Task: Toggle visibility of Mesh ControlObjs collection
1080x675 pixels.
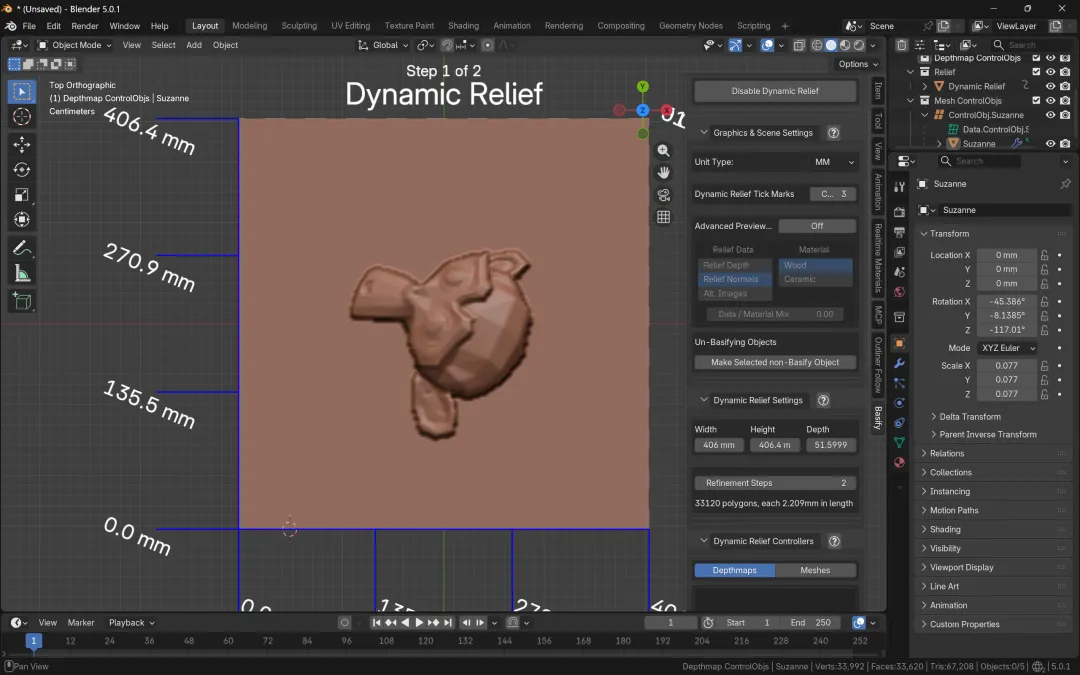Action: (x=1050, y=101)
